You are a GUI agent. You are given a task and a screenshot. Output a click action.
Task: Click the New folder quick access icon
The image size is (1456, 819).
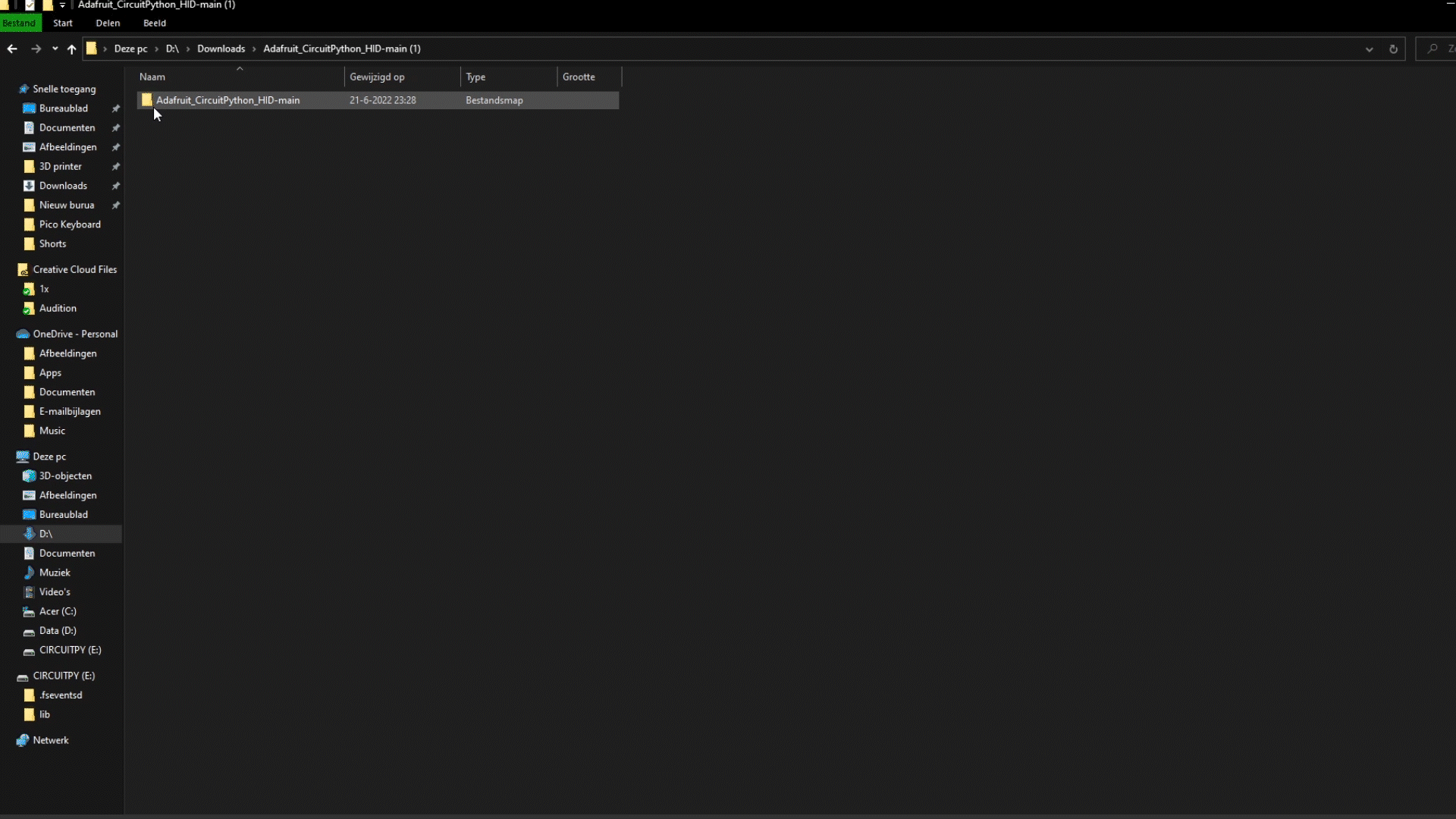pyautogui.click(x=47, y=5)
